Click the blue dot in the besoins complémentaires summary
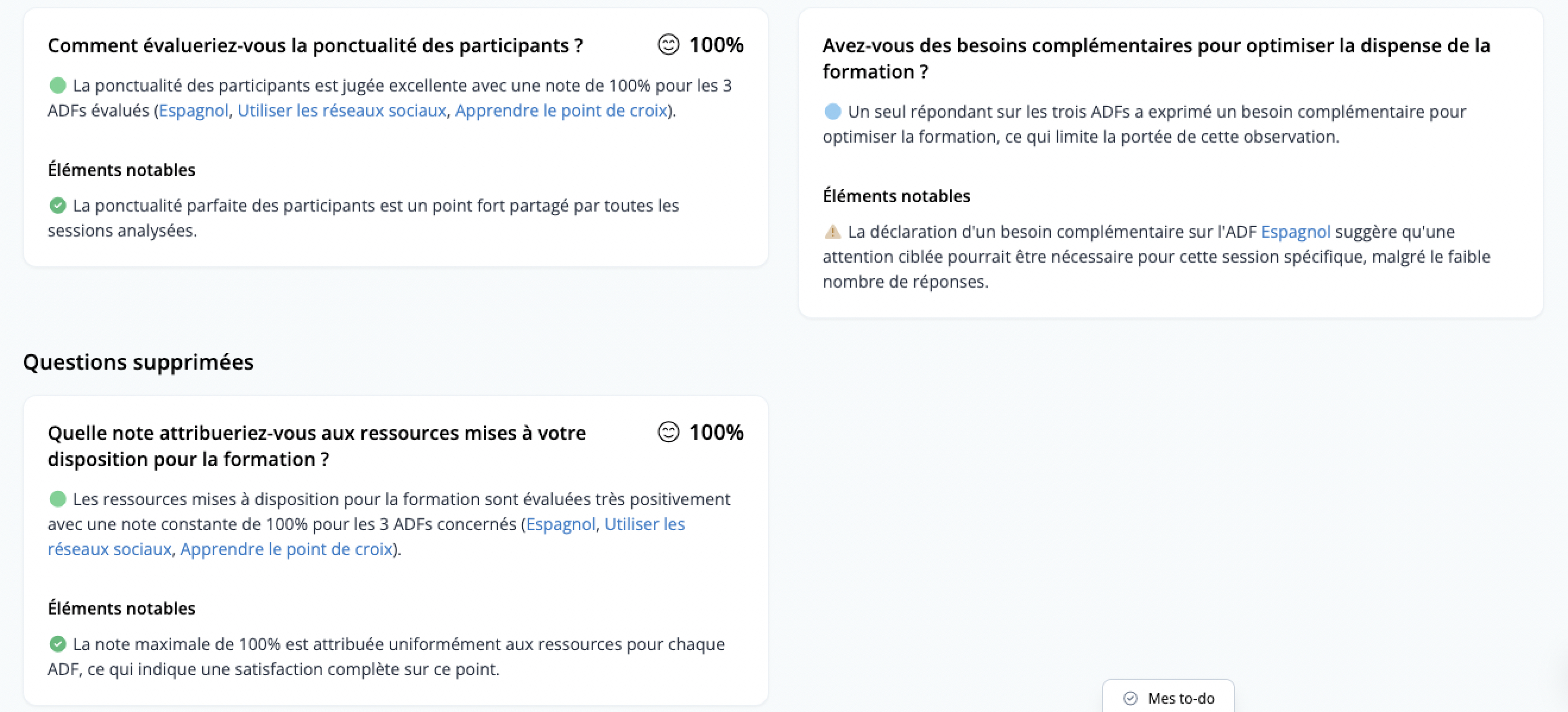 click(832, 111)
